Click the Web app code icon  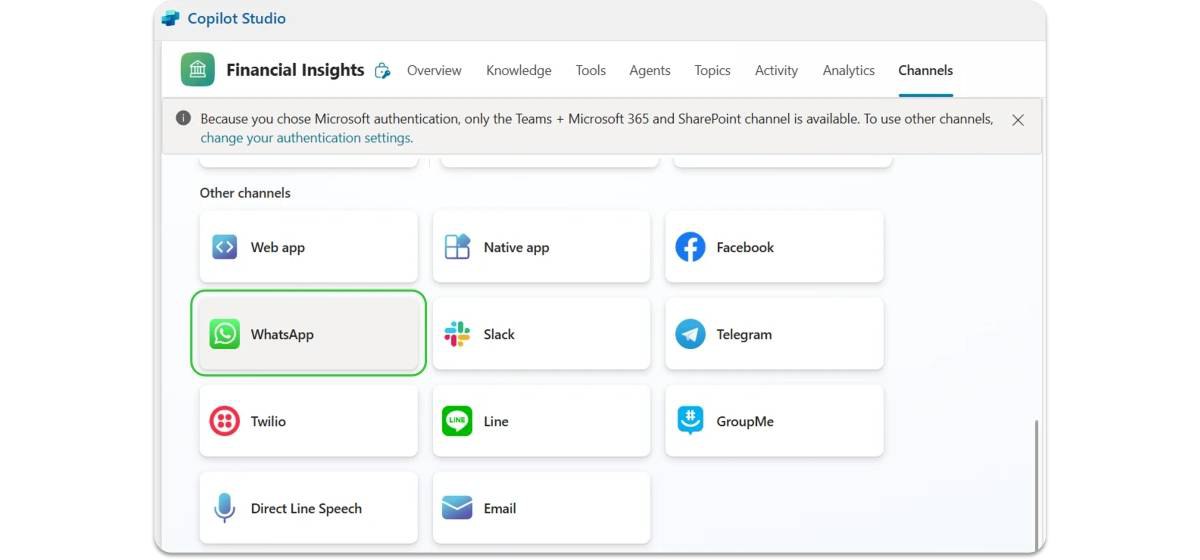[x=225, y=247]
